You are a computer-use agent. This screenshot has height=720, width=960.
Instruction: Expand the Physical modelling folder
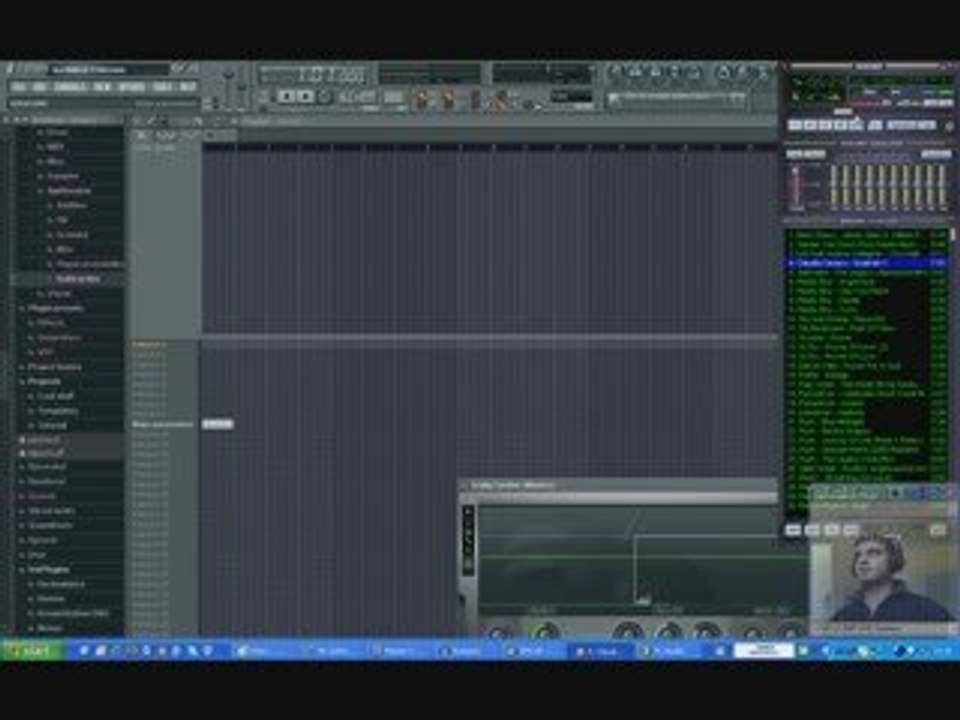89,264
